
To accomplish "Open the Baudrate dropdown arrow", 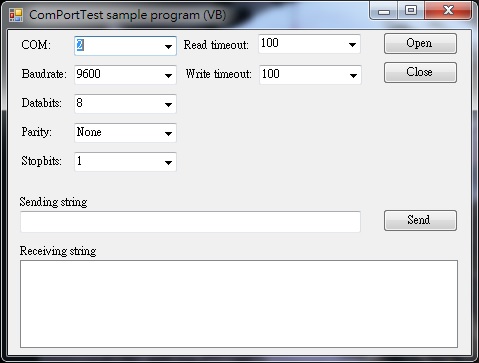I will [168, 75].
